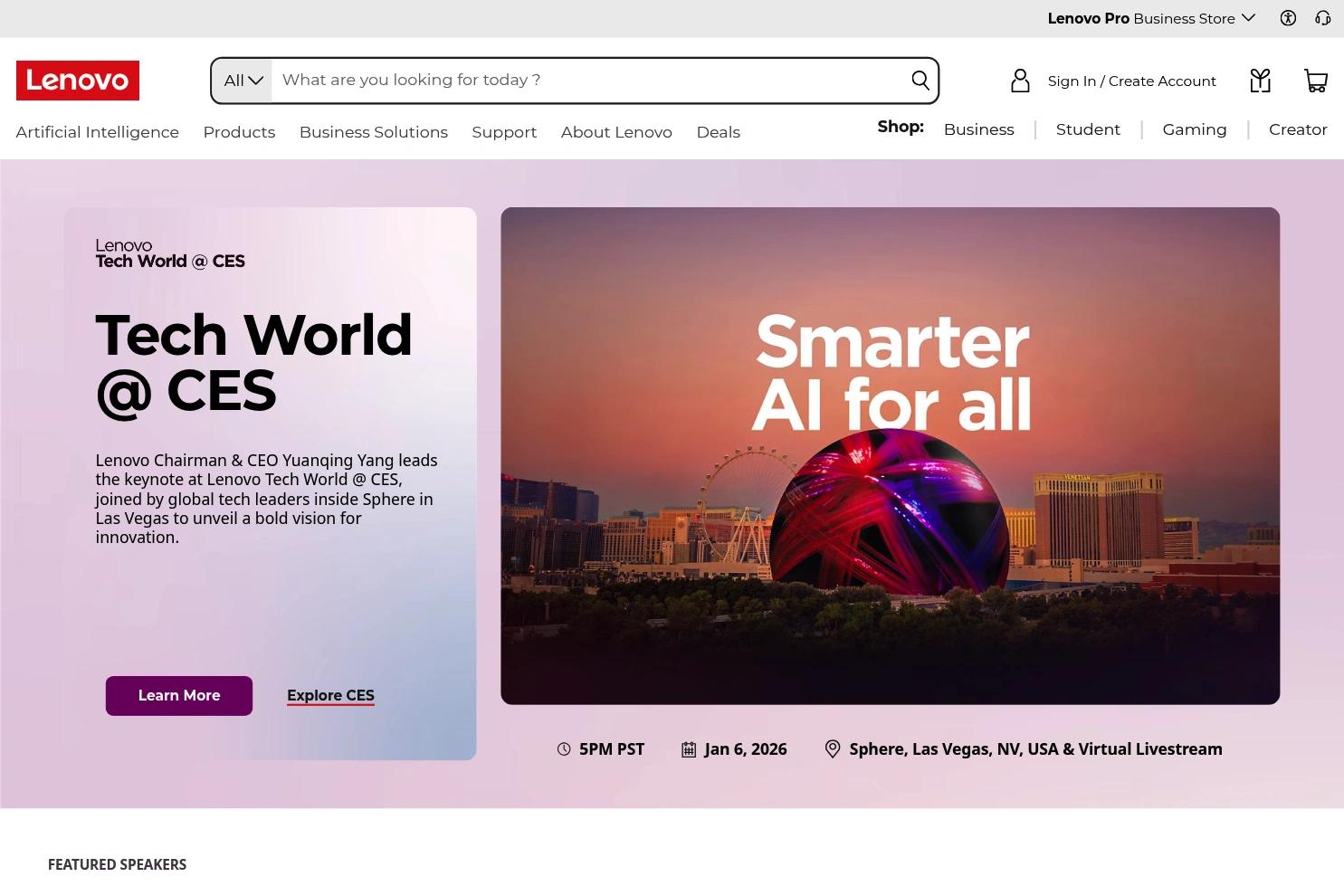Open the accessibility icon in top bar

[x=1288, y=18]
